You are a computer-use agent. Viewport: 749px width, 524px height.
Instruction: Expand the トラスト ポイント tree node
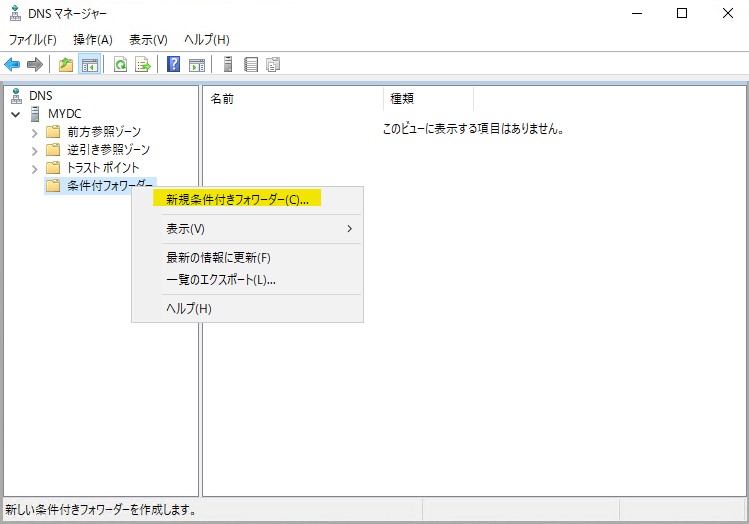(35, 168)
